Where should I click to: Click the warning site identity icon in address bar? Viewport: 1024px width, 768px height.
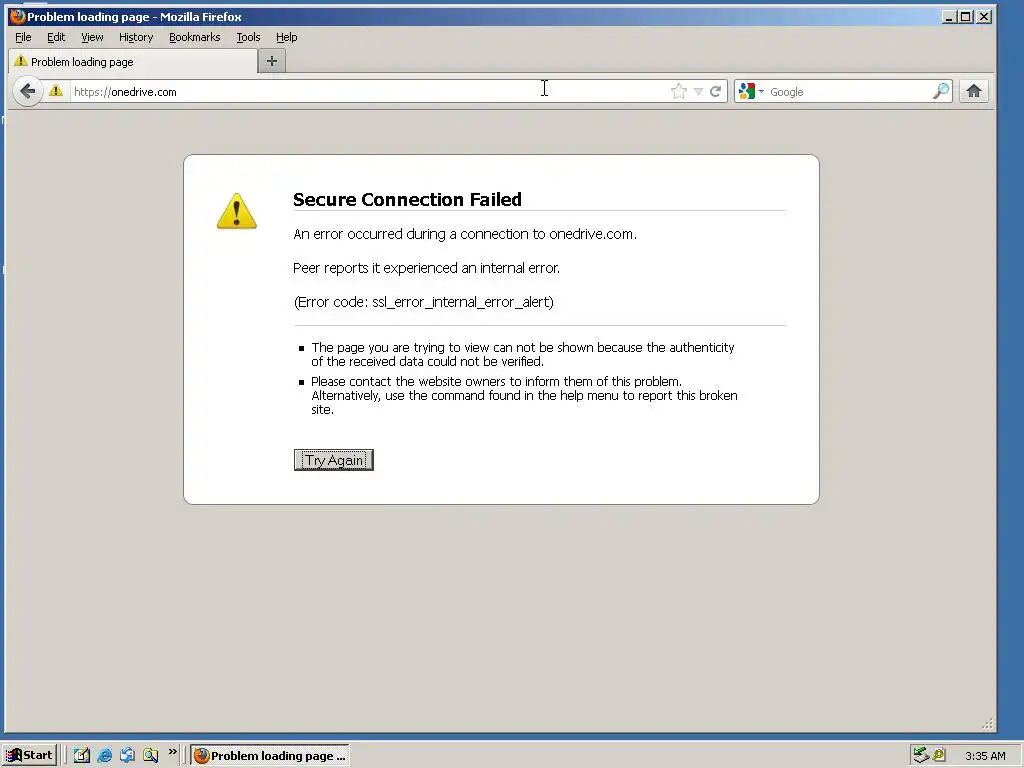(x=56, y=91)
